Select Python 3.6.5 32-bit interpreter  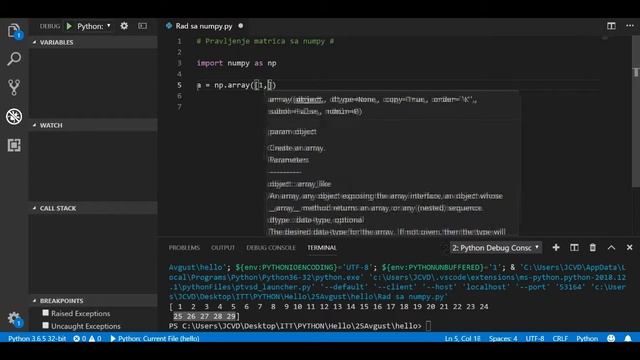(37, 338)
